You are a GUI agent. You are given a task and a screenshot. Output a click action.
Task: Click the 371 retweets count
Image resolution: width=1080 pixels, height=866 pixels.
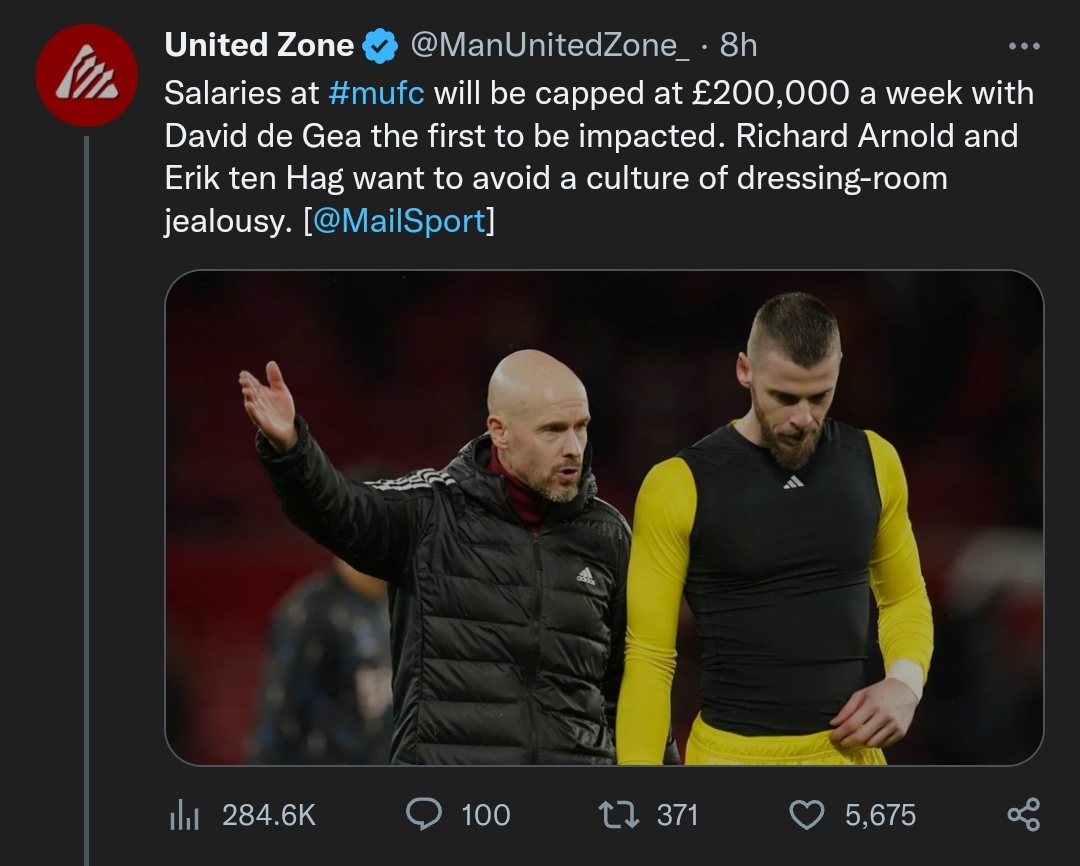(677, 815)
